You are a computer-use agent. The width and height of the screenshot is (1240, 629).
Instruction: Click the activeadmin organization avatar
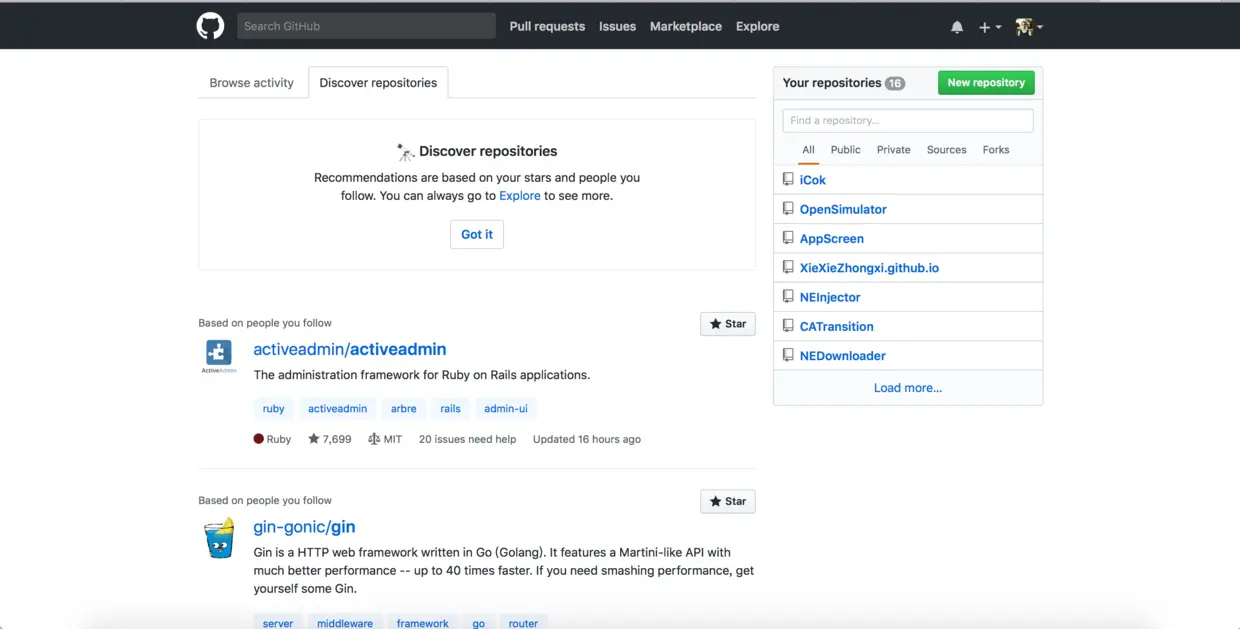[x=219, y=356]
